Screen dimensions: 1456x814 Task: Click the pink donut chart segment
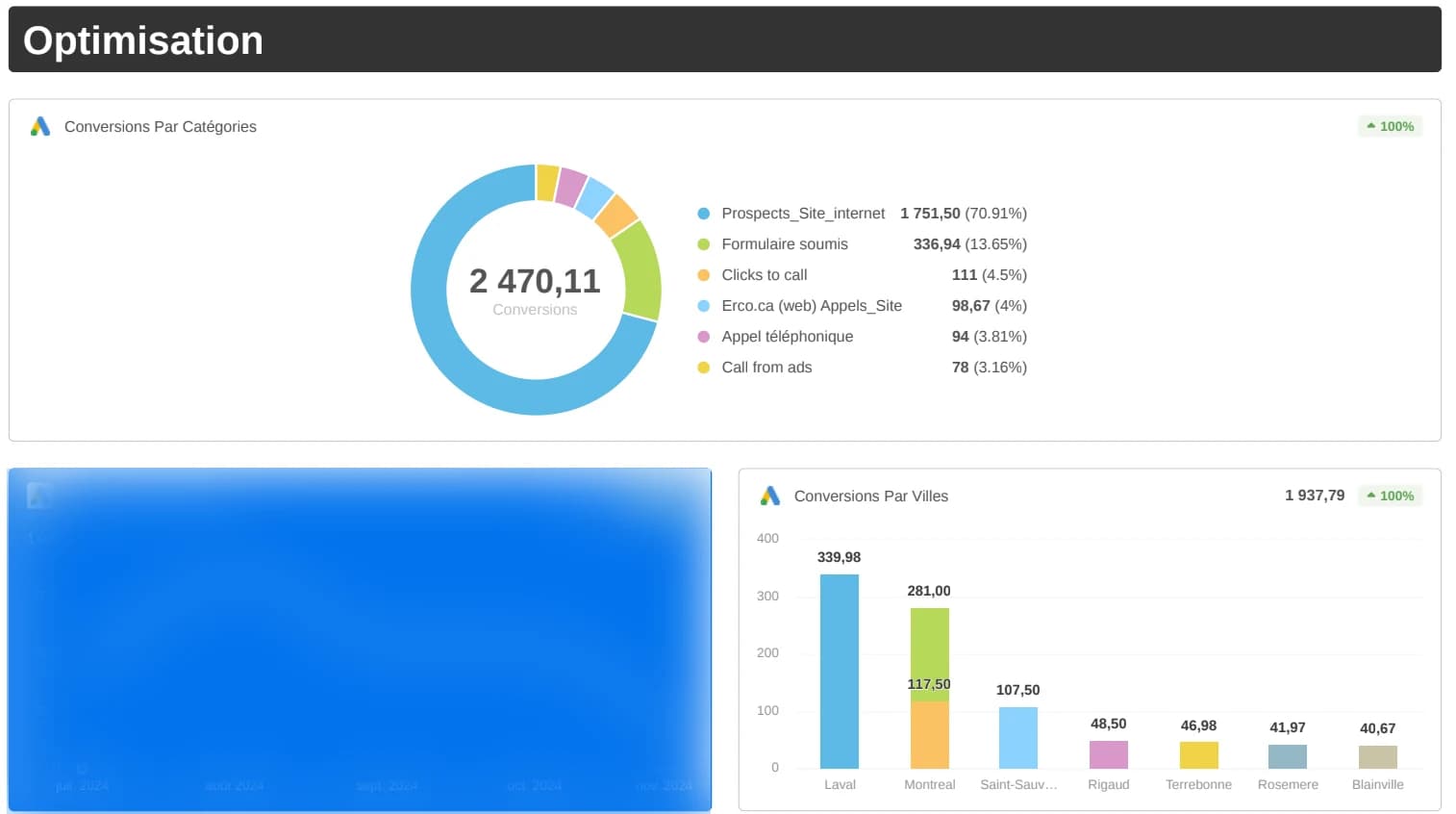tap(571, 187)
